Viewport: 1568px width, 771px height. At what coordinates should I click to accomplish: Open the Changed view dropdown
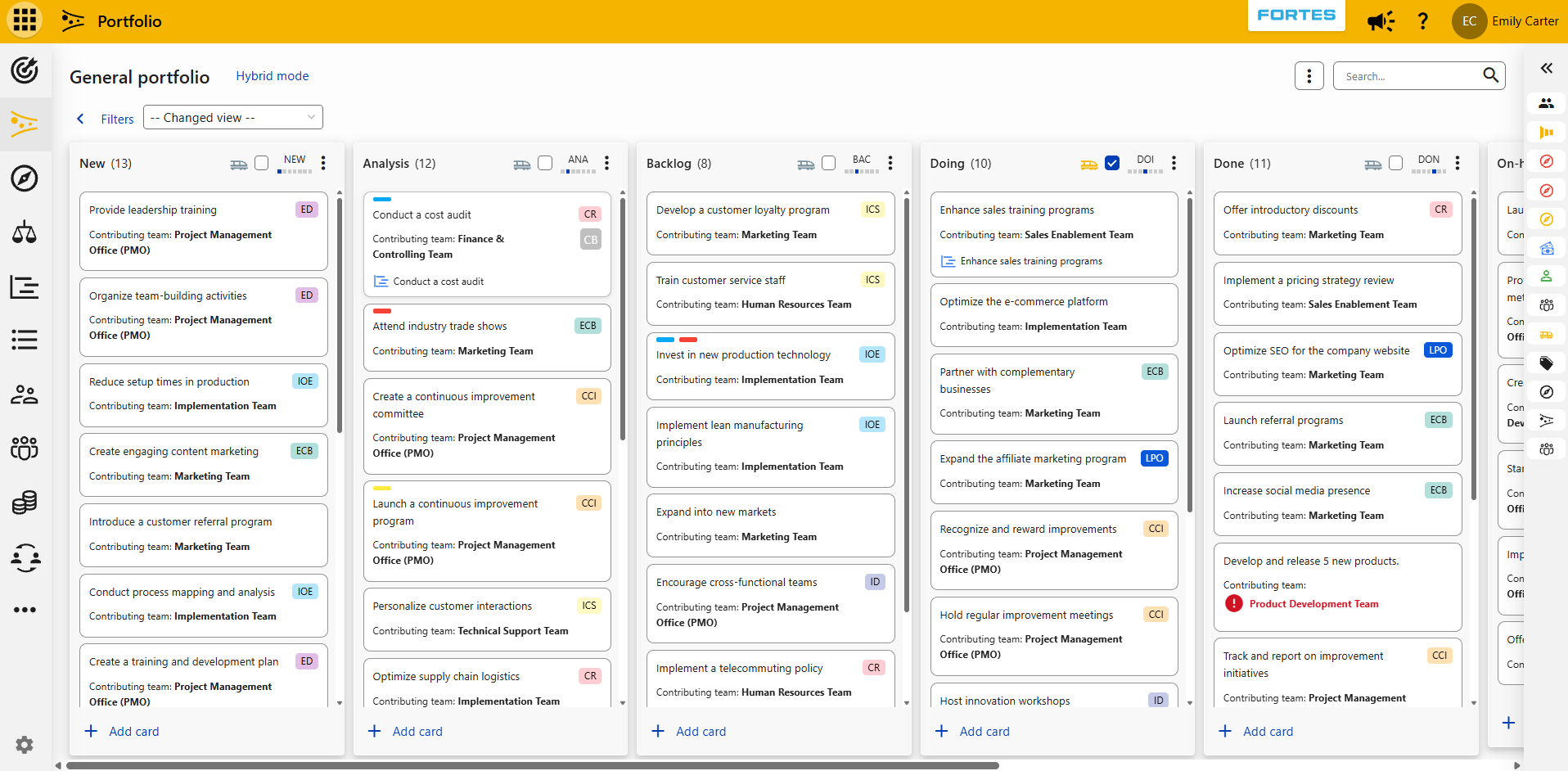pyautogui.click(x=233, y=117)
